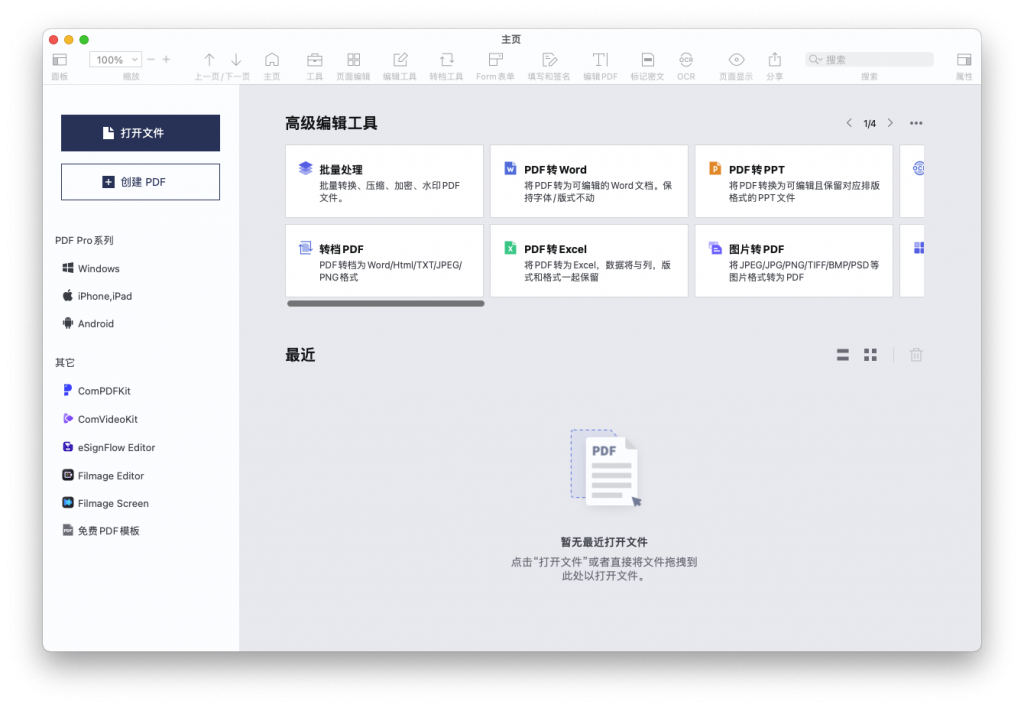Image resolution: width=1024 pixels, height=708 pixels.
Task: Click the PDF Pro 系列 sidebar heading
Action: point(84,240)
